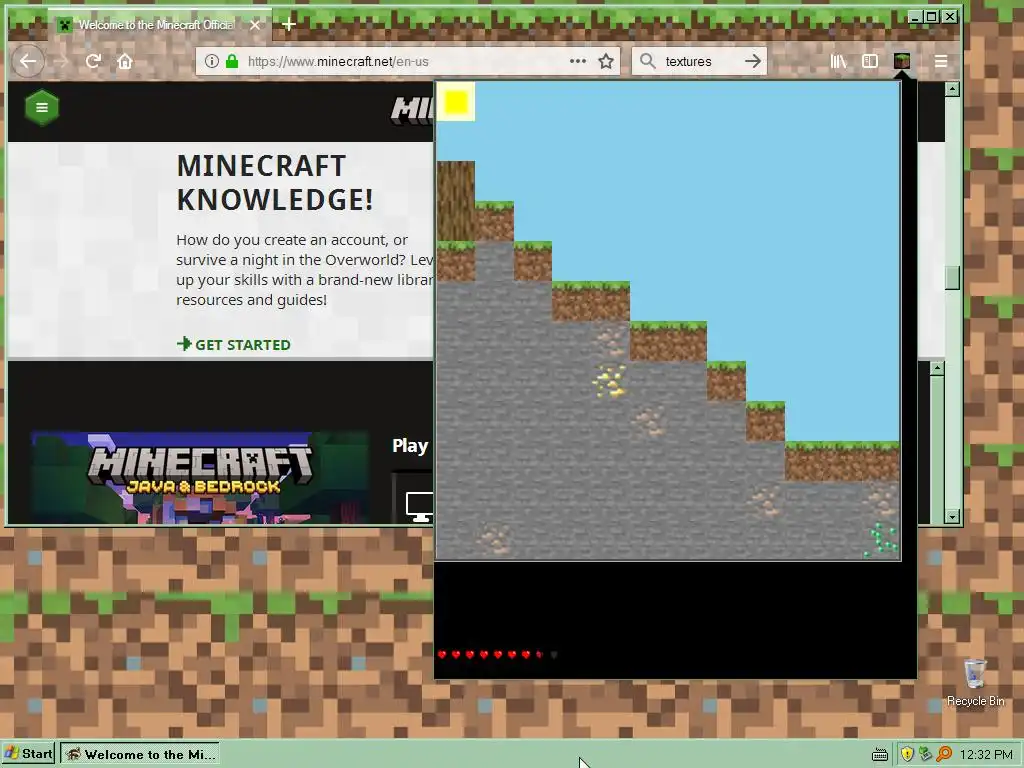
Task: Click inner panel scrollbar up arrow
Action: pyautogui.click(x=937, y=368)
